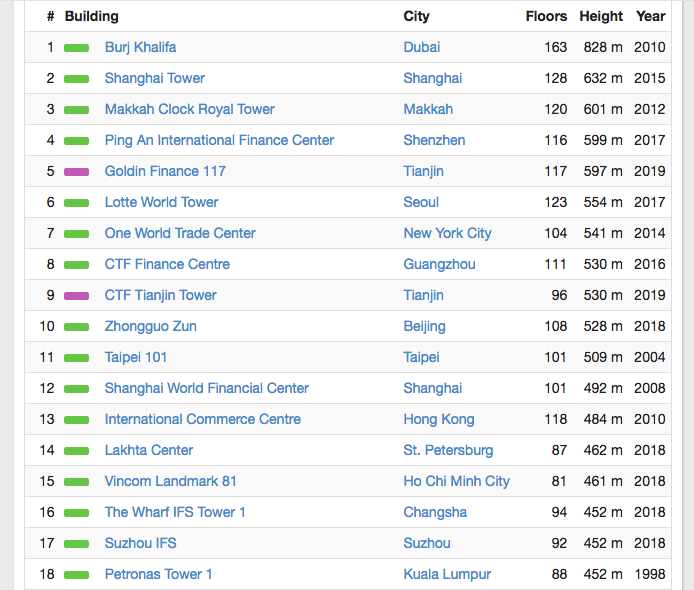The image size is (694, 590).
Task: Click the Dubai city link
Action: point(421,47)
